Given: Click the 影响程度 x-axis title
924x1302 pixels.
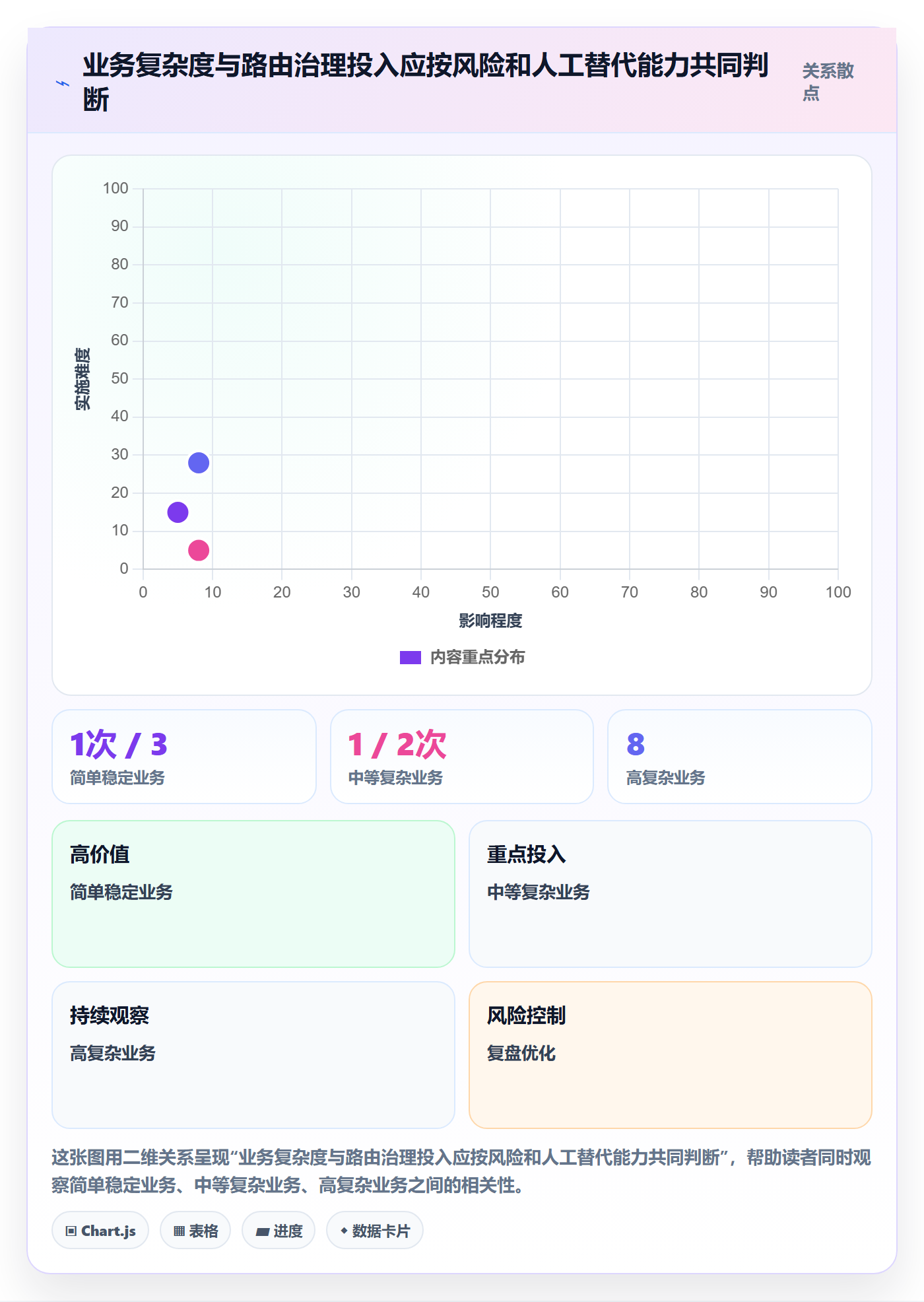Looking at the screenshot, I should pos(490,621).
